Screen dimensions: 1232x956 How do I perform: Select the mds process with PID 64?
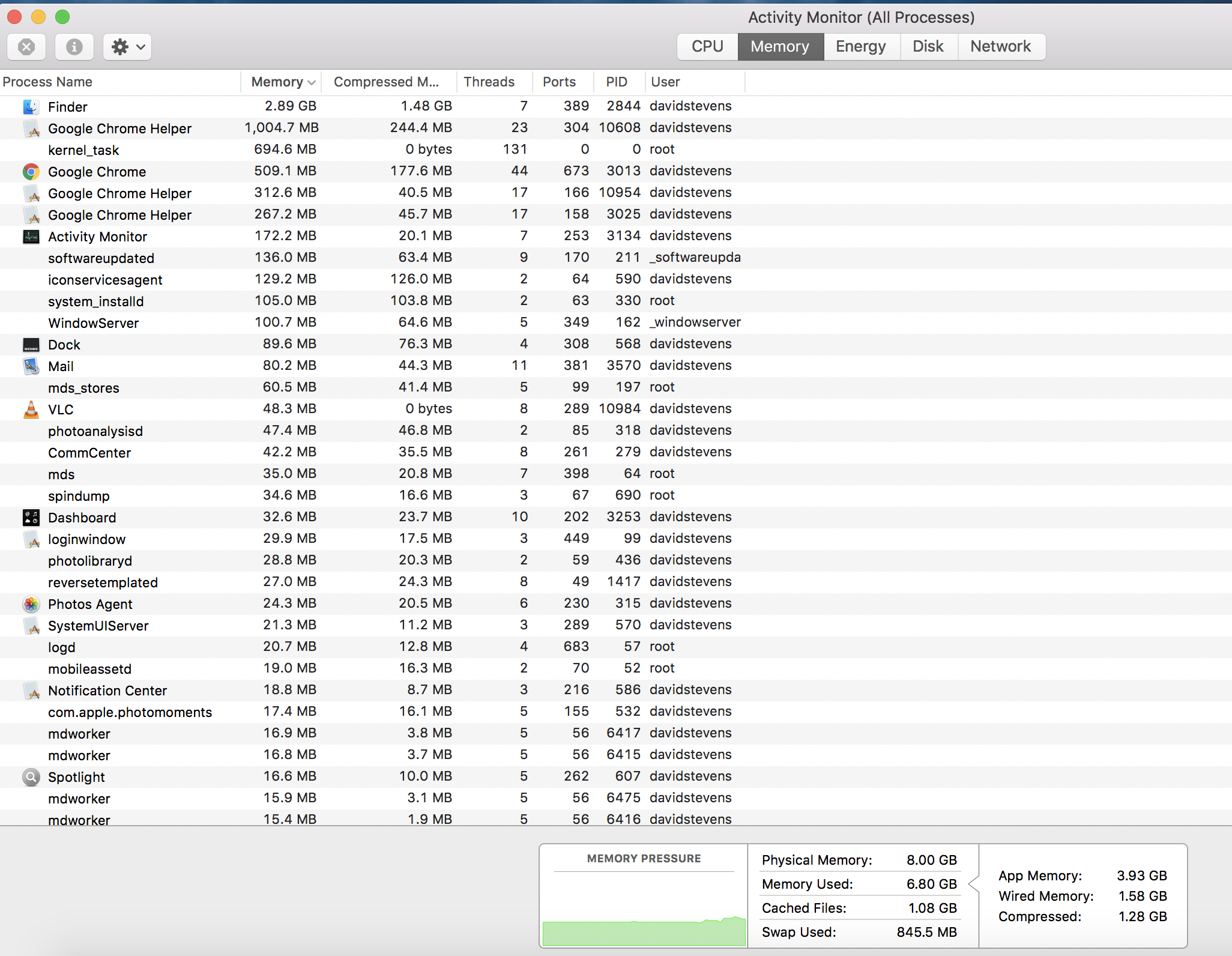click(x=616, y=474)
